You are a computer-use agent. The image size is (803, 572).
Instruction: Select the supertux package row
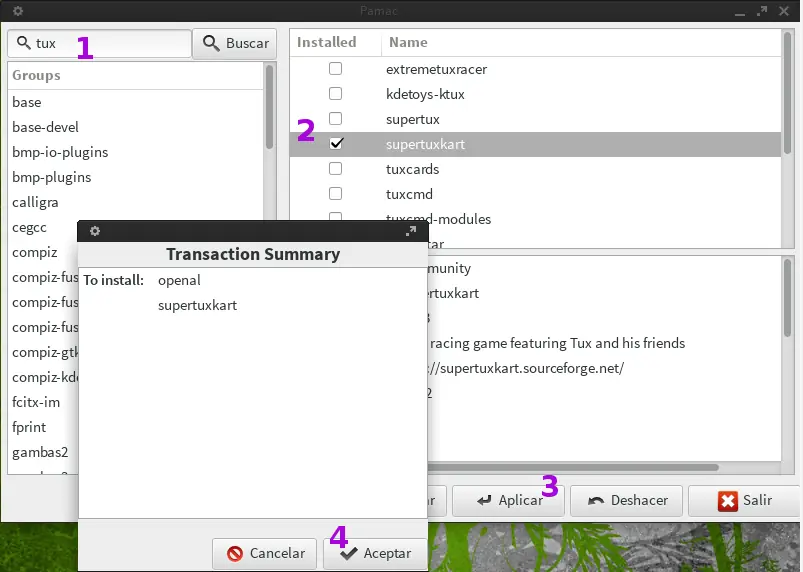coord(535,119)
